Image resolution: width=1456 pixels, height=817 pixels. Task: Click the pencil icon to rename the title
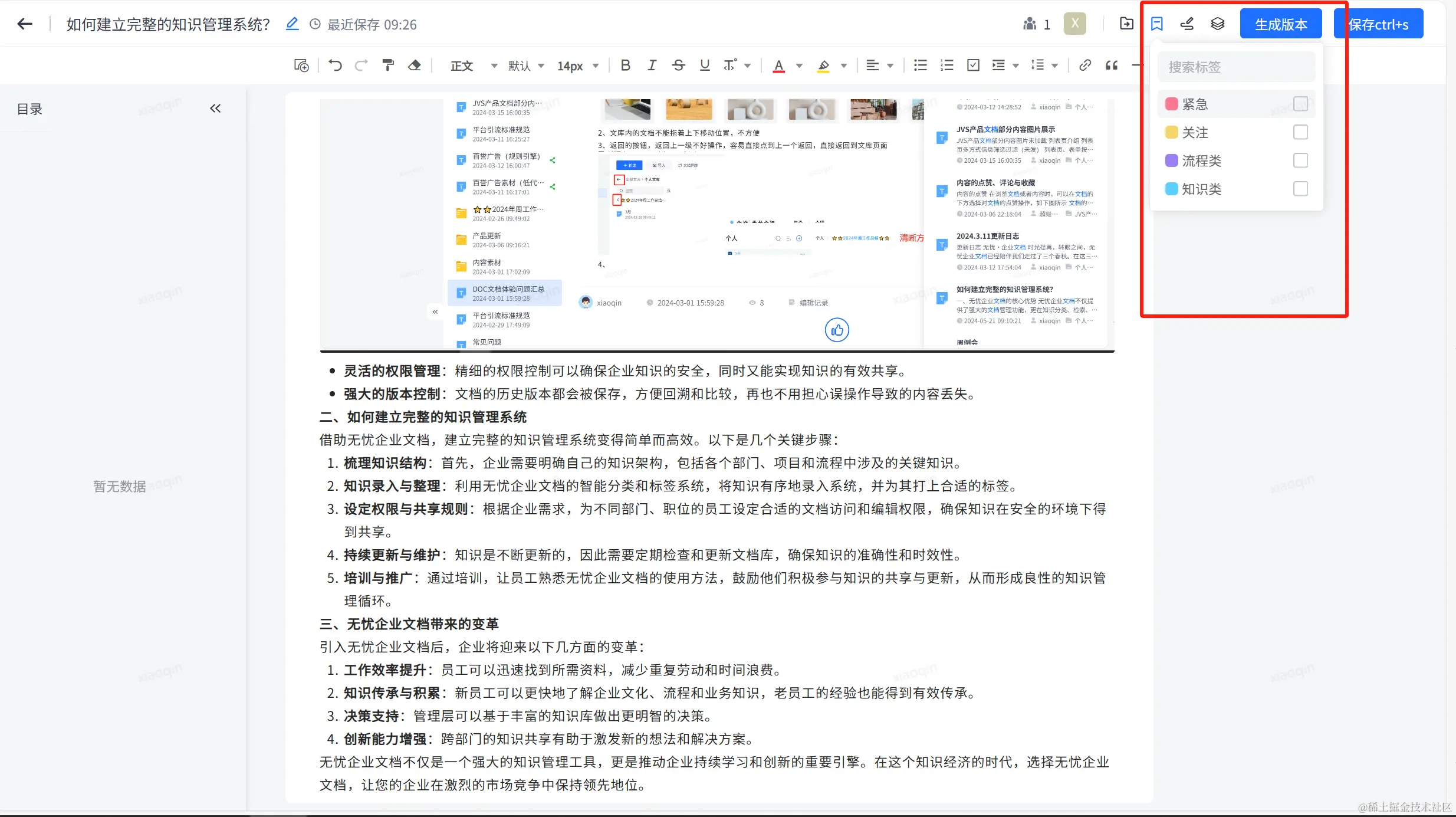coord(292,24)
